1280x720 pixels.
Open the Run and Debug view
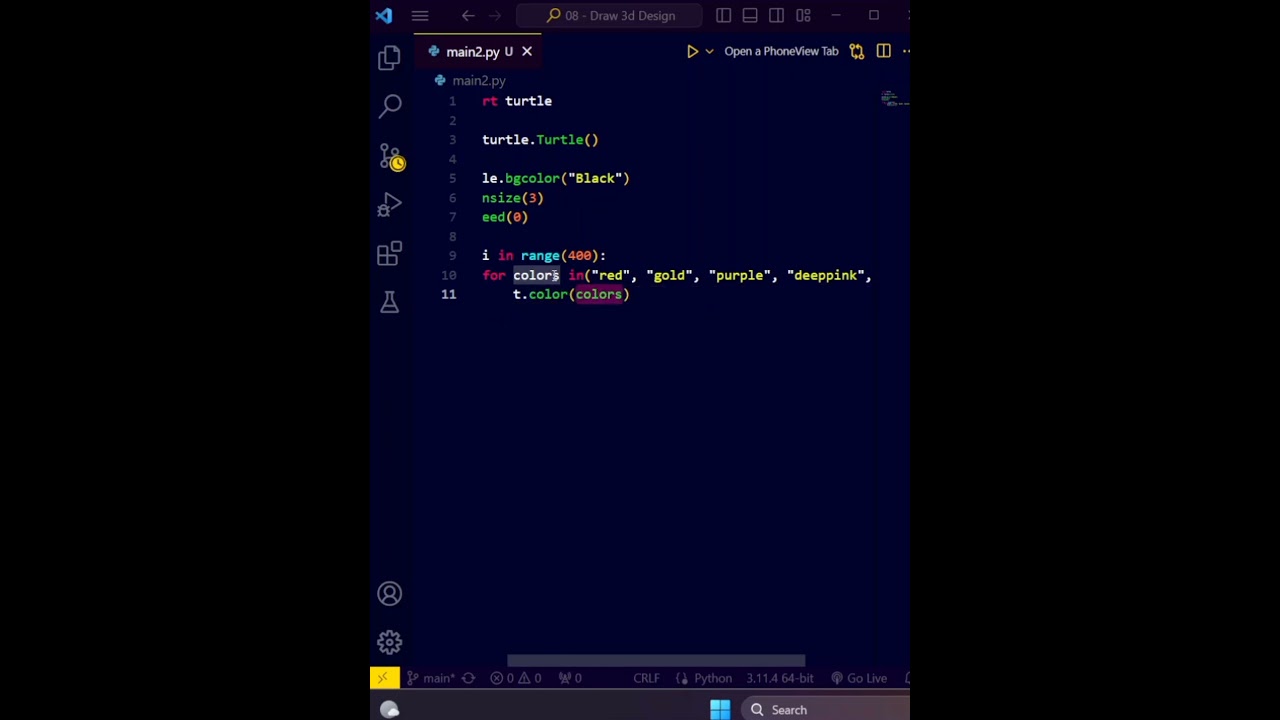390,204
